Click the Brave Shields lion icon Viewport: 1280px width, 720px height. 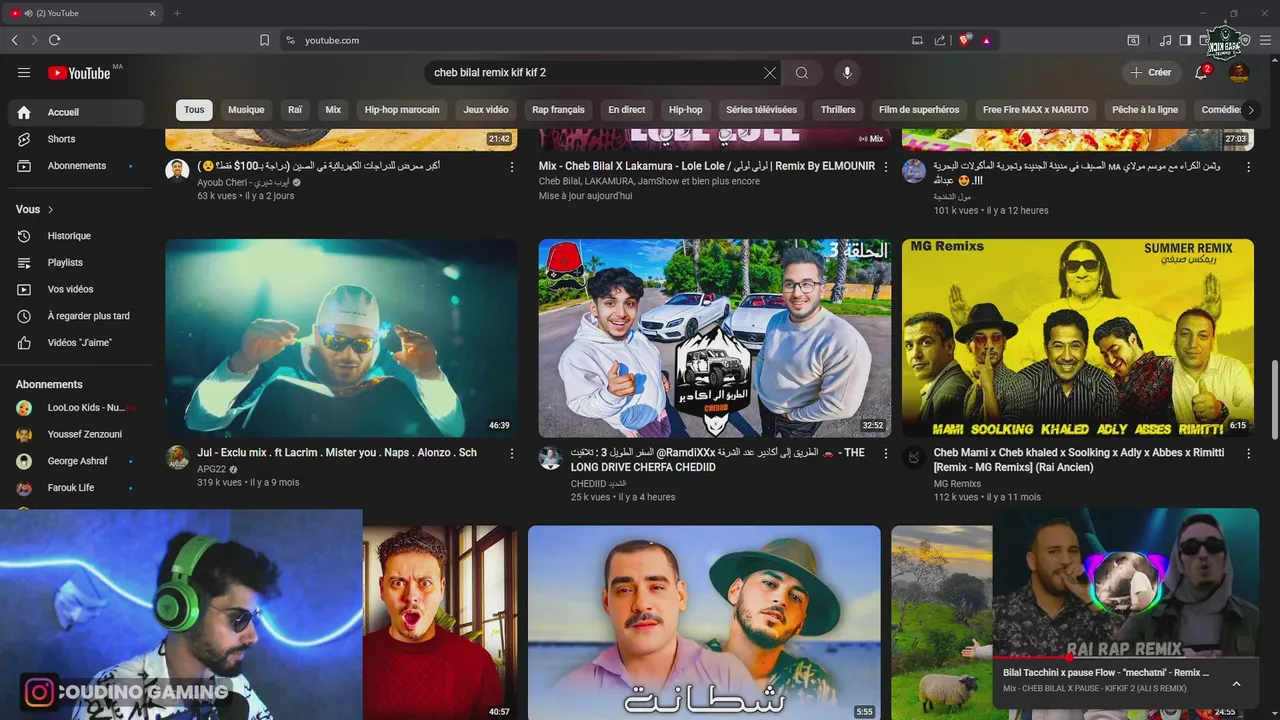[965, 40]
